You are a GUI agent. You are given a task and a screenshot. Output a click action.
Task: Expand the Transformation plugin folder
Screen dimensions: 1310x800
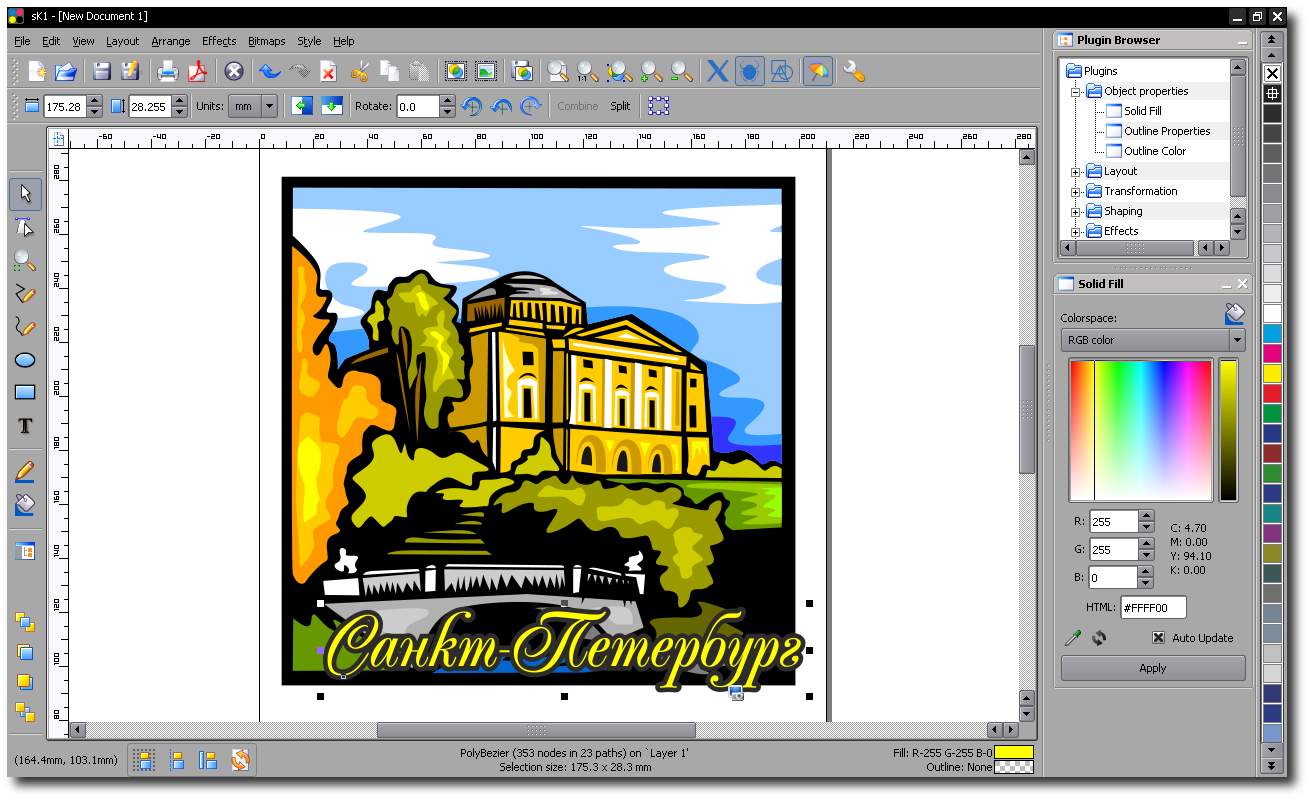[x=1076, y=191]
